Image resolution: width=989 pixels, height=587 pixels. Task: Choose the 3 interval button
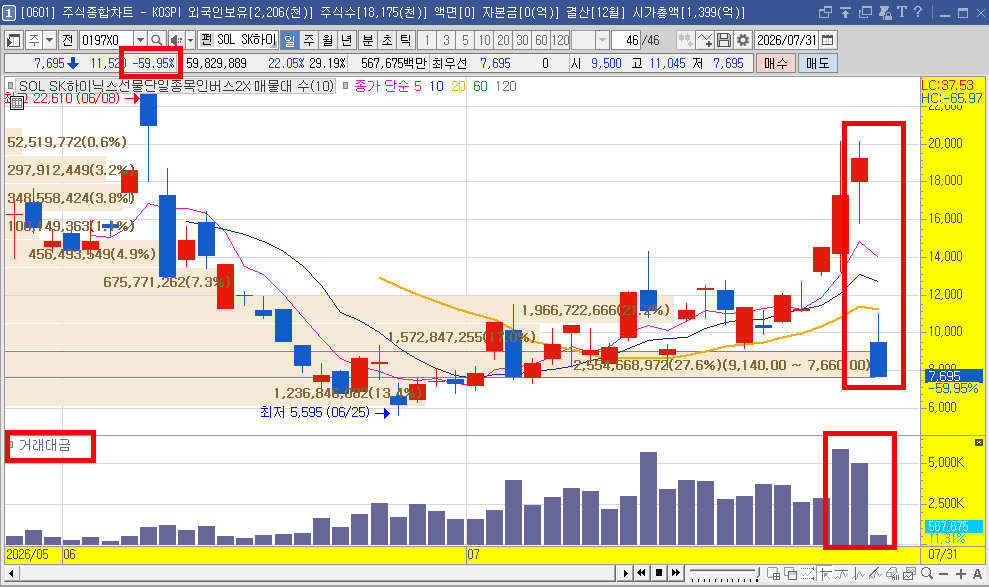click(x=446, y=40)
